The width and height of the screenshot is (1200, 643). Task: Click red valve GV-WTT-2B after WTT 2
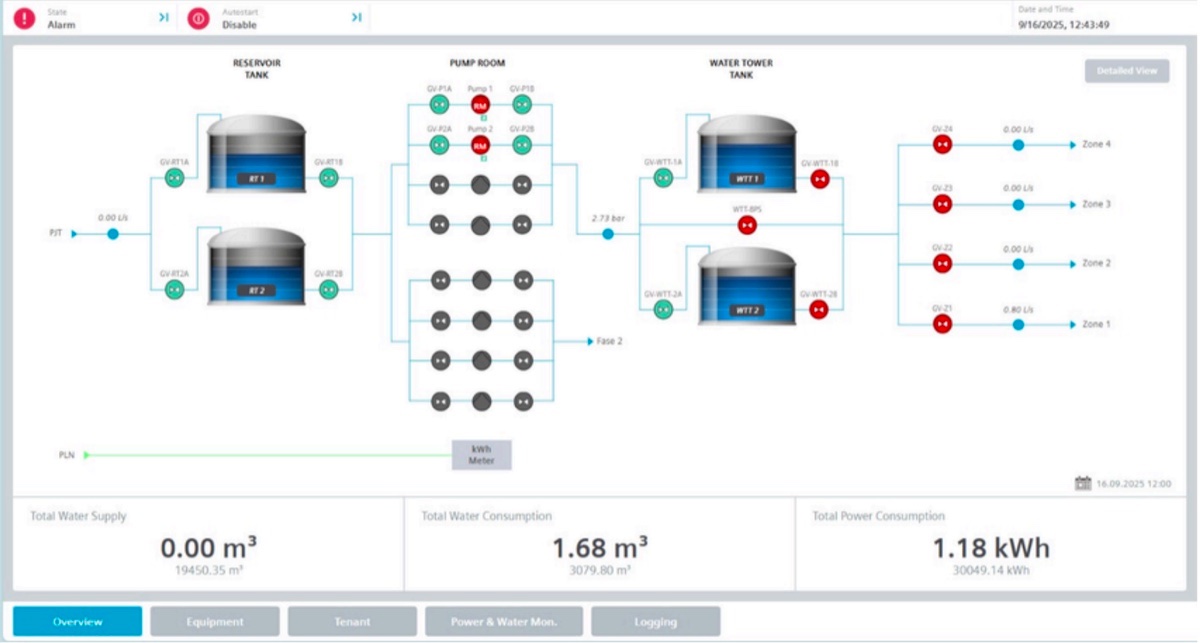pos(819,310)
